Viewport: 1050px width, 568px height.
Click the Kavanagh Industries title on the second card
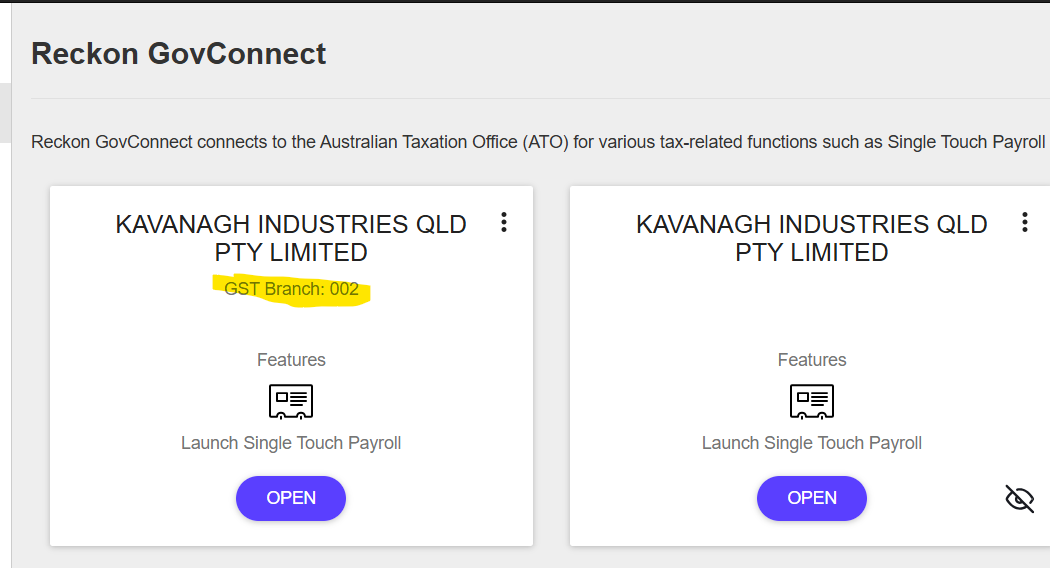812,238
